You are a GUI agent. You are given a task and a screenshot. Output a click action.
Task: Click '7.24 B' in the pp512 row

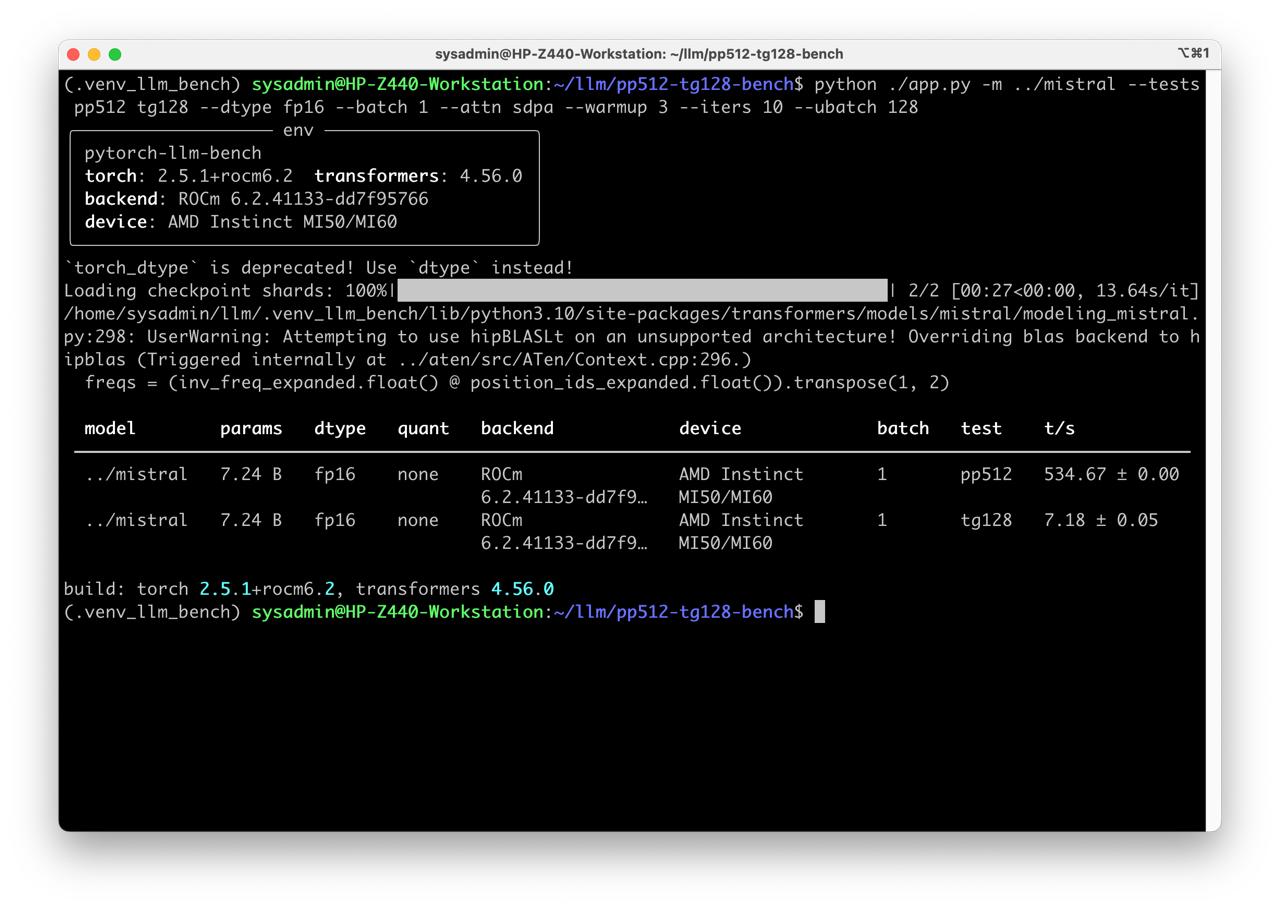coord(251,474)
